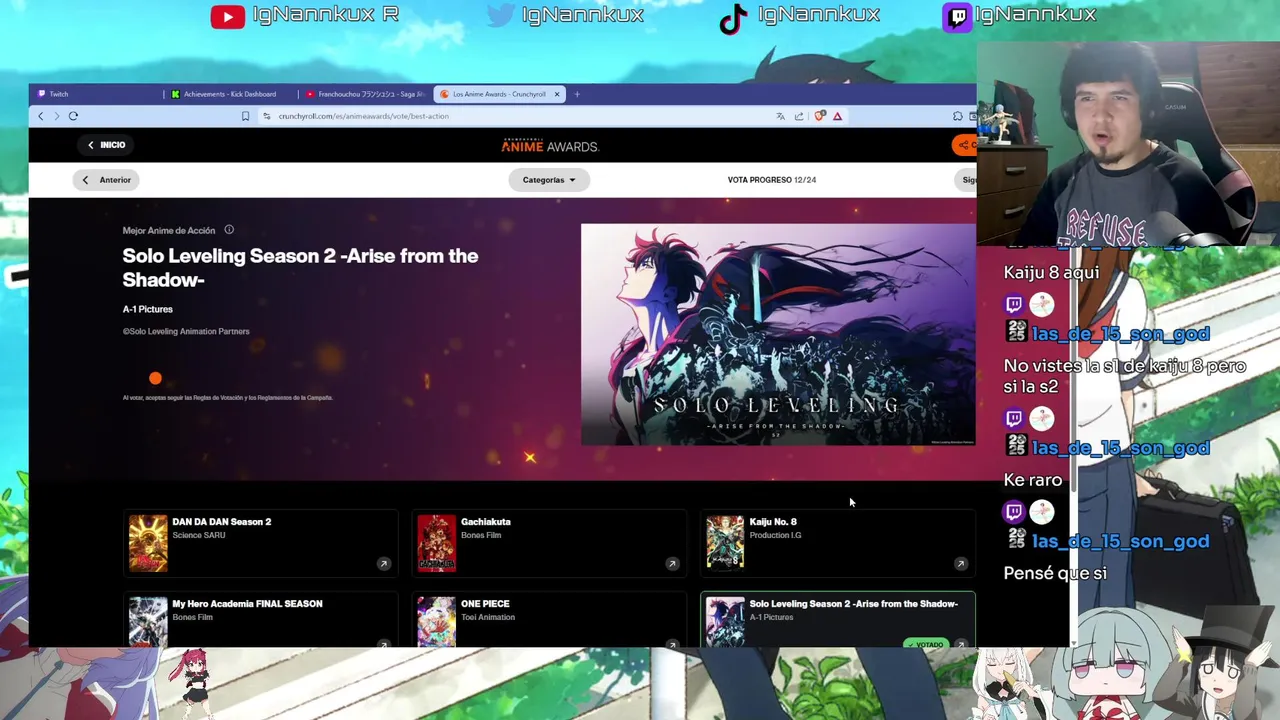Reload the Crunchyroll page

[73, 116]
